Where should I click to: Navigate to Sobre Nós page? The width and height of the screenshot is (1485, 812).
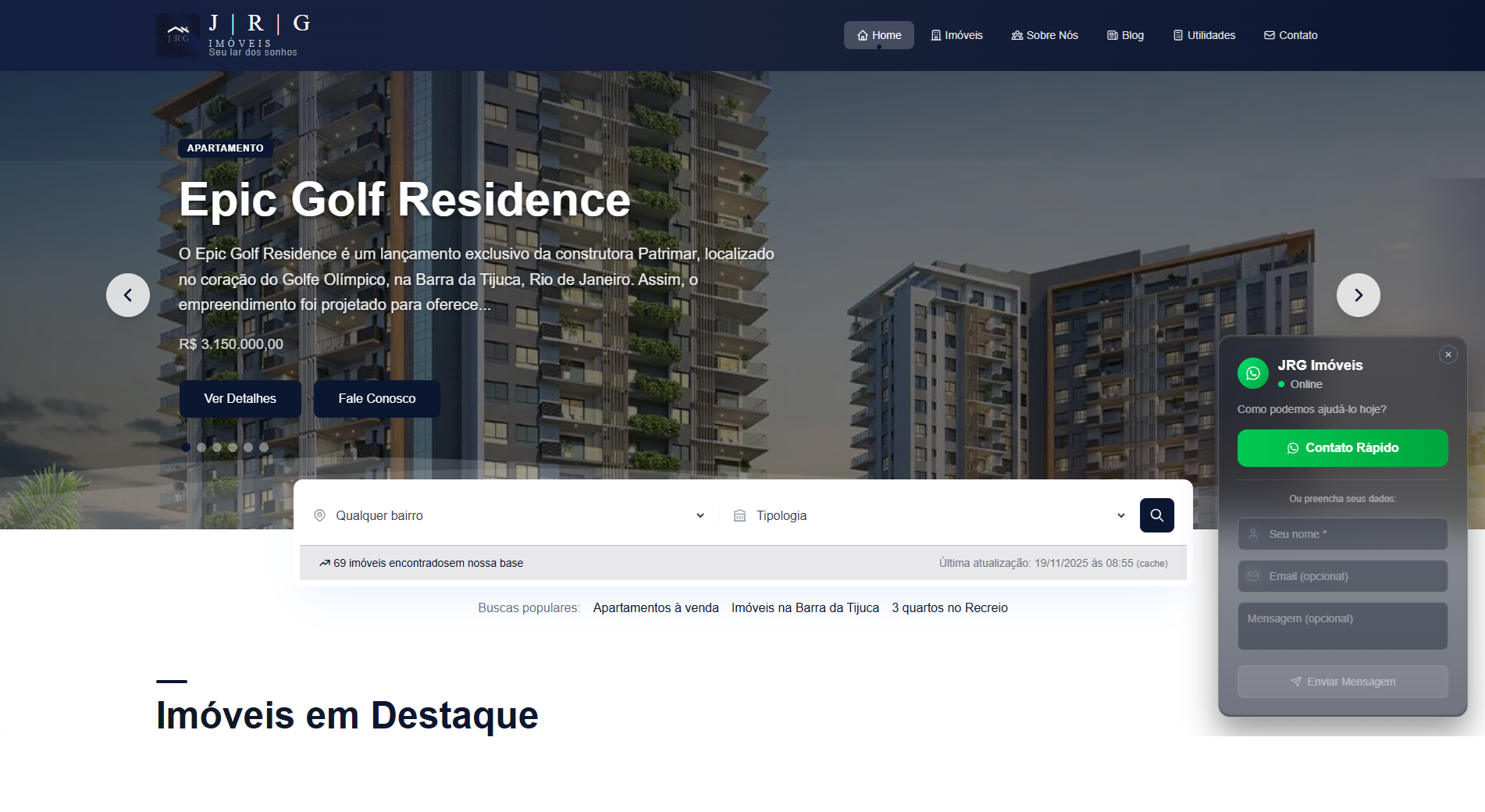point(1044,35)
